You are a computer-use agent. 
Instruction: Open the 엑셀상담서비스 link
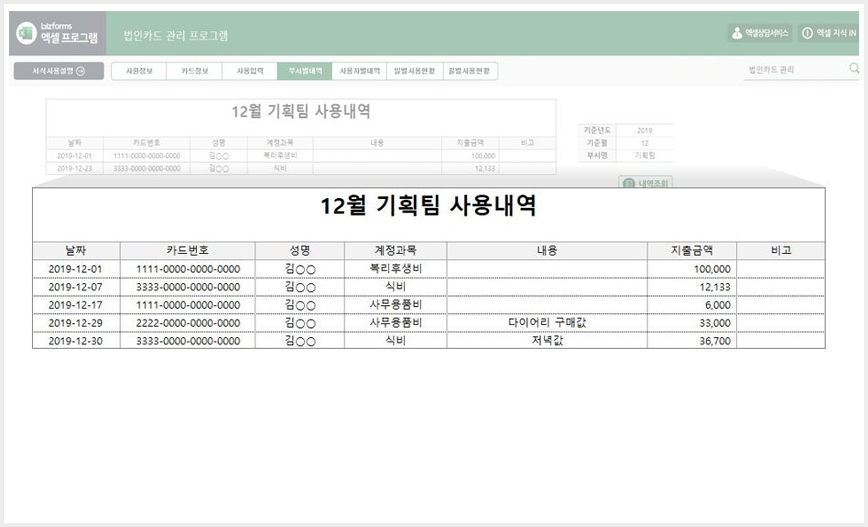coord(760,33)
